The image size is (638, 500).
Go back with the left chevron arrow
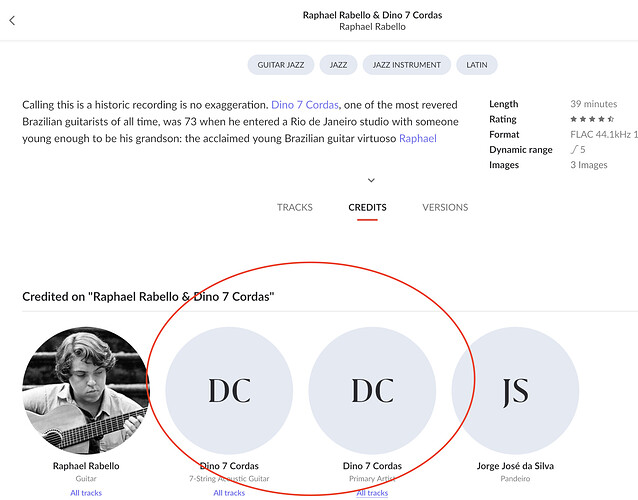[x=12, y=20]
